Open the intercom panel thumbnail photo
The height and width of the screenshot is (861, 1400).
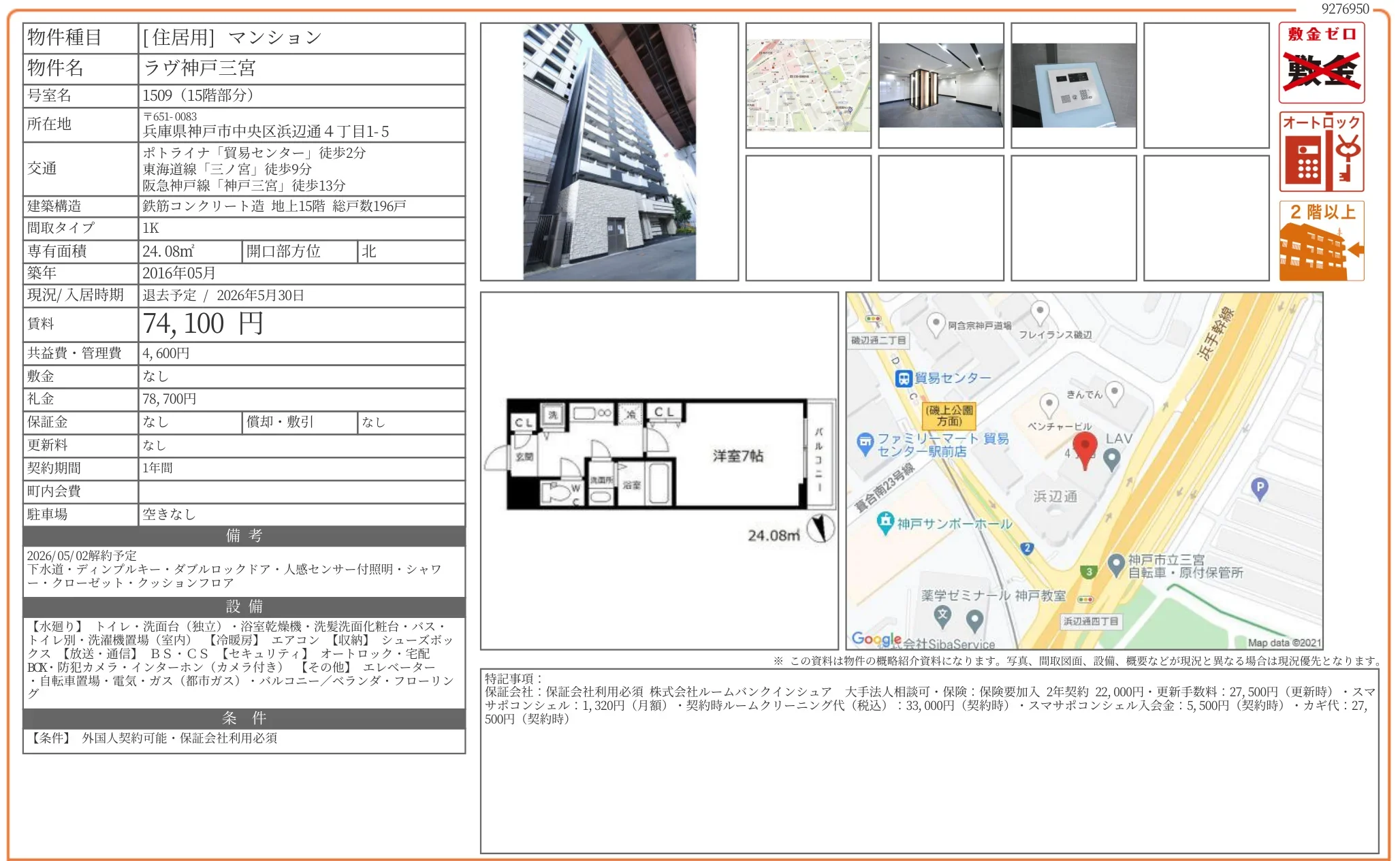click(x=1073, y=85)
